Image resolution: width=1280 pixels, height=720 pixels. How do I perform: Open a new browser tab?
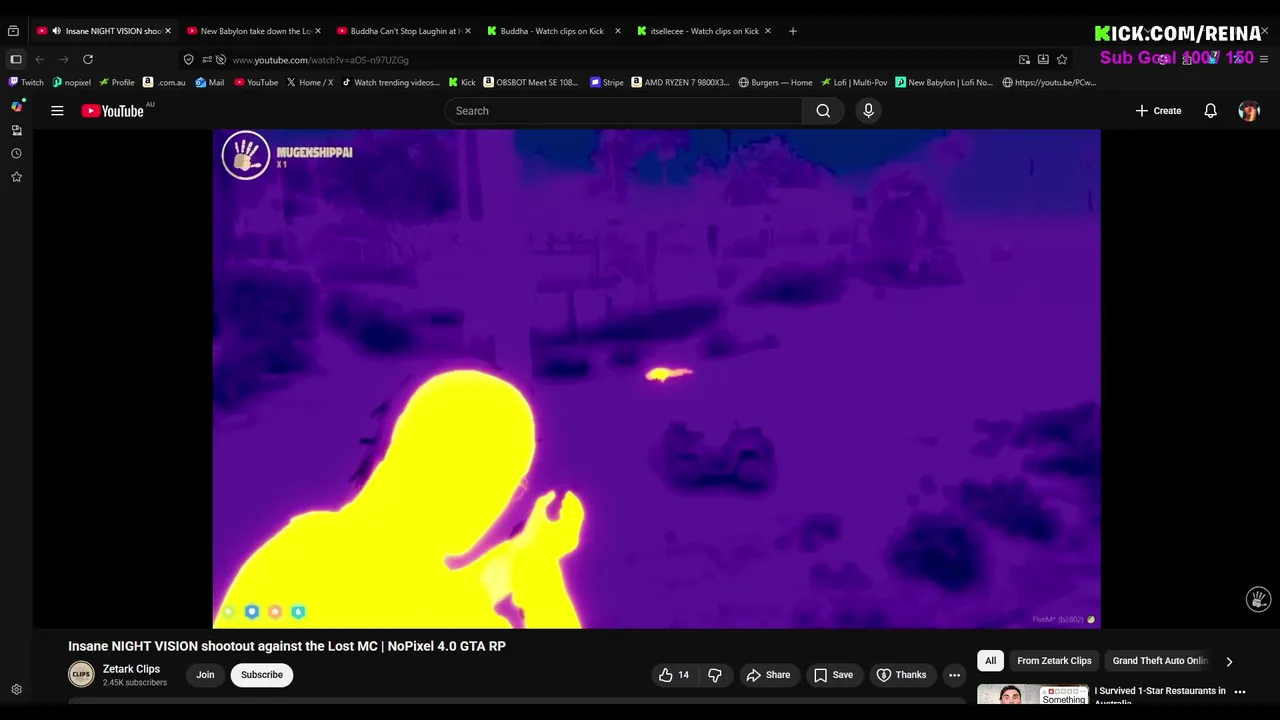tap(793, 31)
